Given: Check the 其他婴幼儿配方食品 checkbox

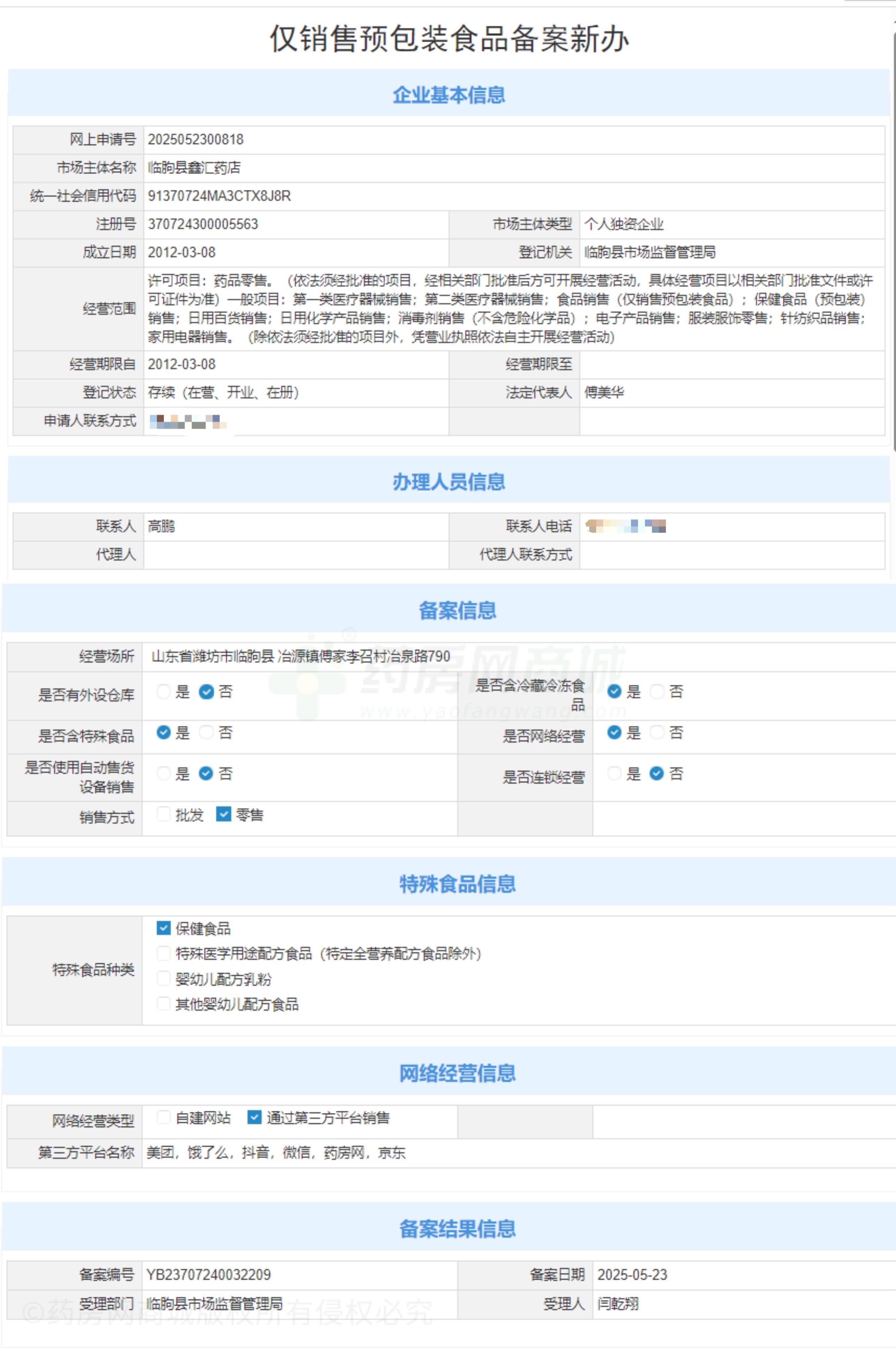Looking at the screenshot, I should (x=164, y=1004).
